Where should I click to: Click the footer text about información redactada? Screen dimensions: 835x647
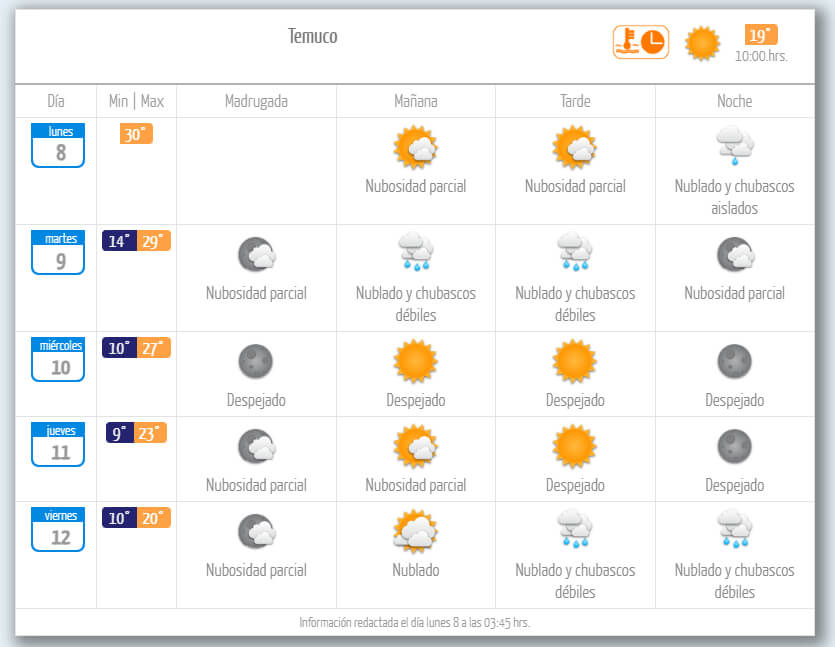click(x=414, y=622)
